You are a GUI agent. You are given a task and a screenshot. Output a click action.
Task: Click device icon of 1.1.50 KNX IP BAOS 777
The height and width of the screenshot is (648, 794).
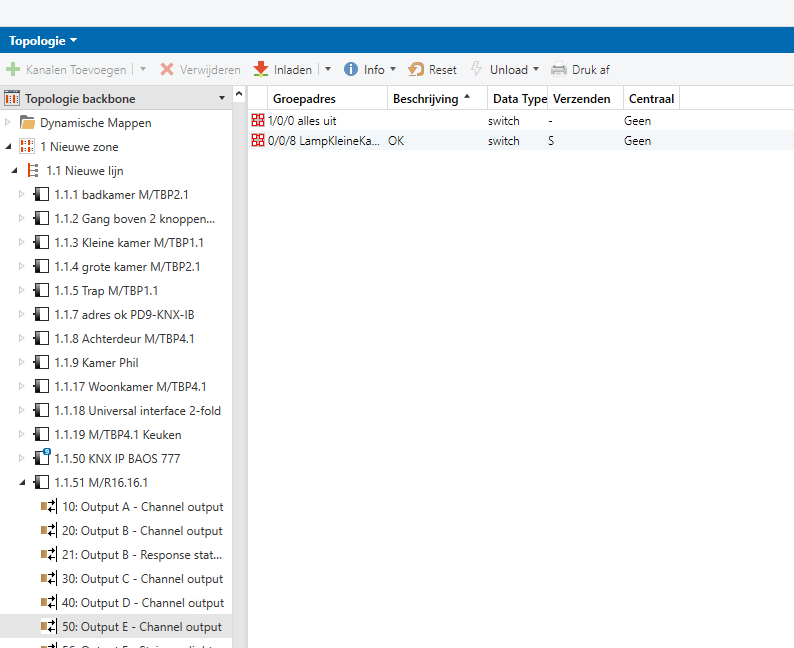pyautogui.click(x=42, y=459)
